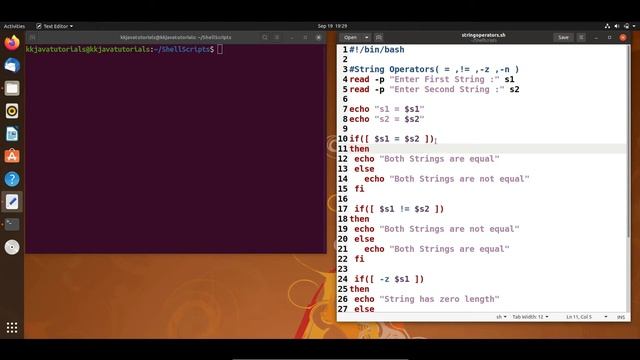This screenshot has height=360, width=640.
Task: Click the echo "s2 = $s2" line
Action: pos(387,119)
